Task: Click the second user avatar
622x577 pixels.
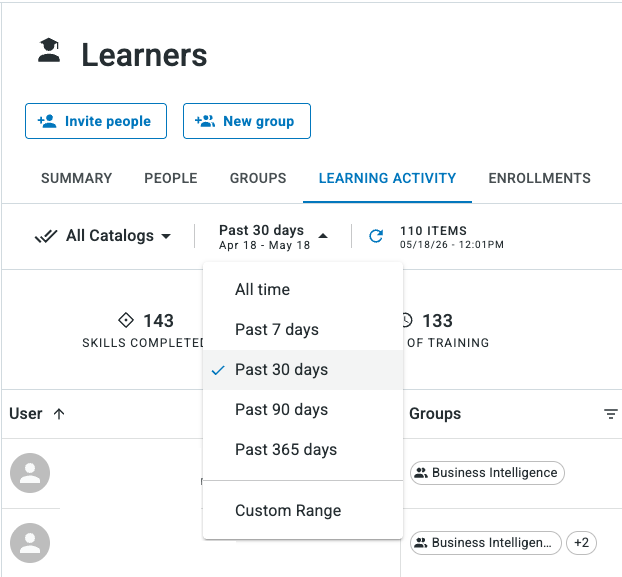Action: (30, 543)
